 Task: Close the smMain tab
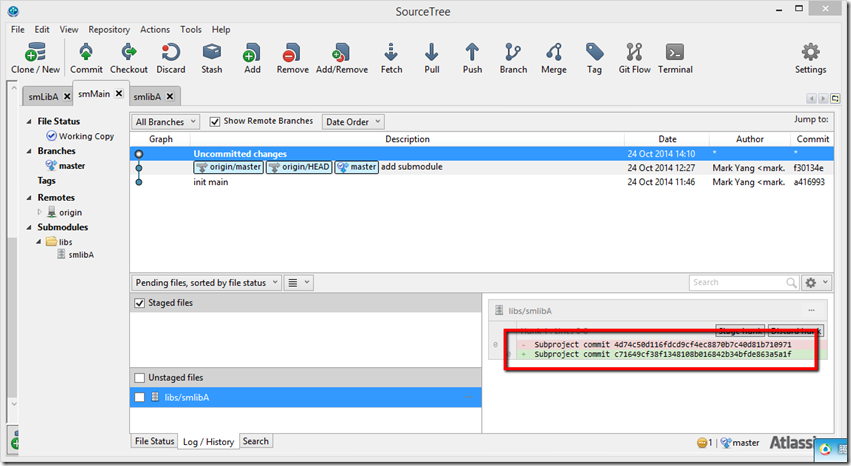pos(119,93)
